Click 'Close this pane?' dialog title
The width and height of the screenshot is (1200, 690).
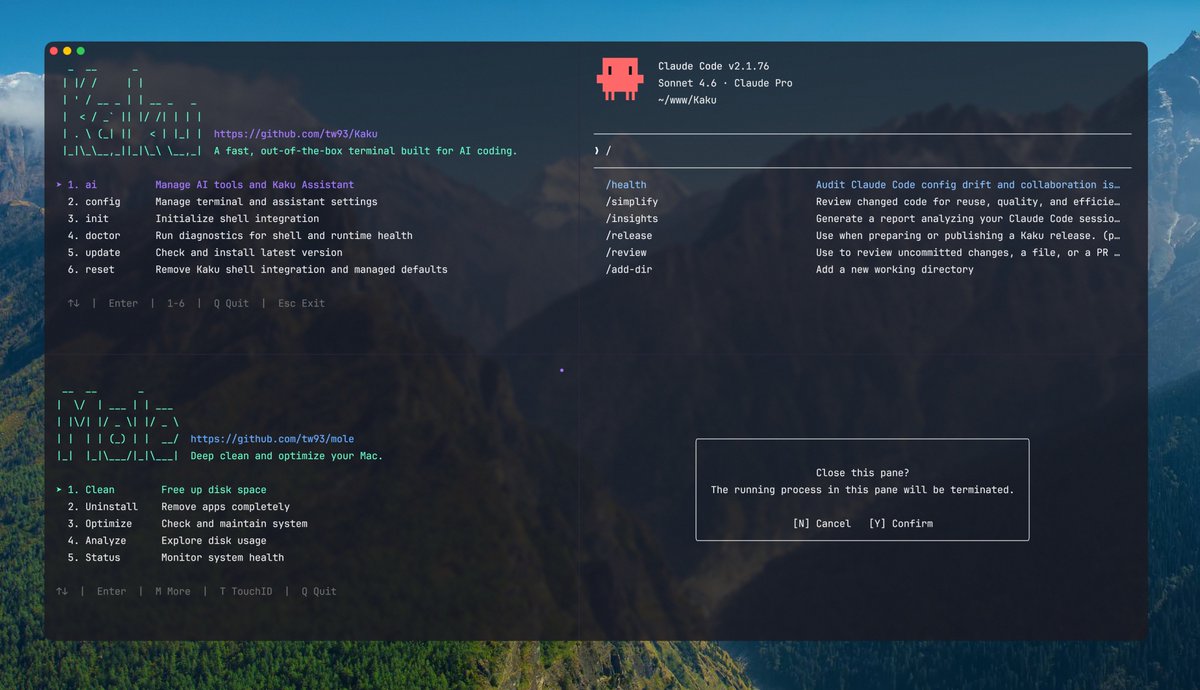[x=863, y=473]
